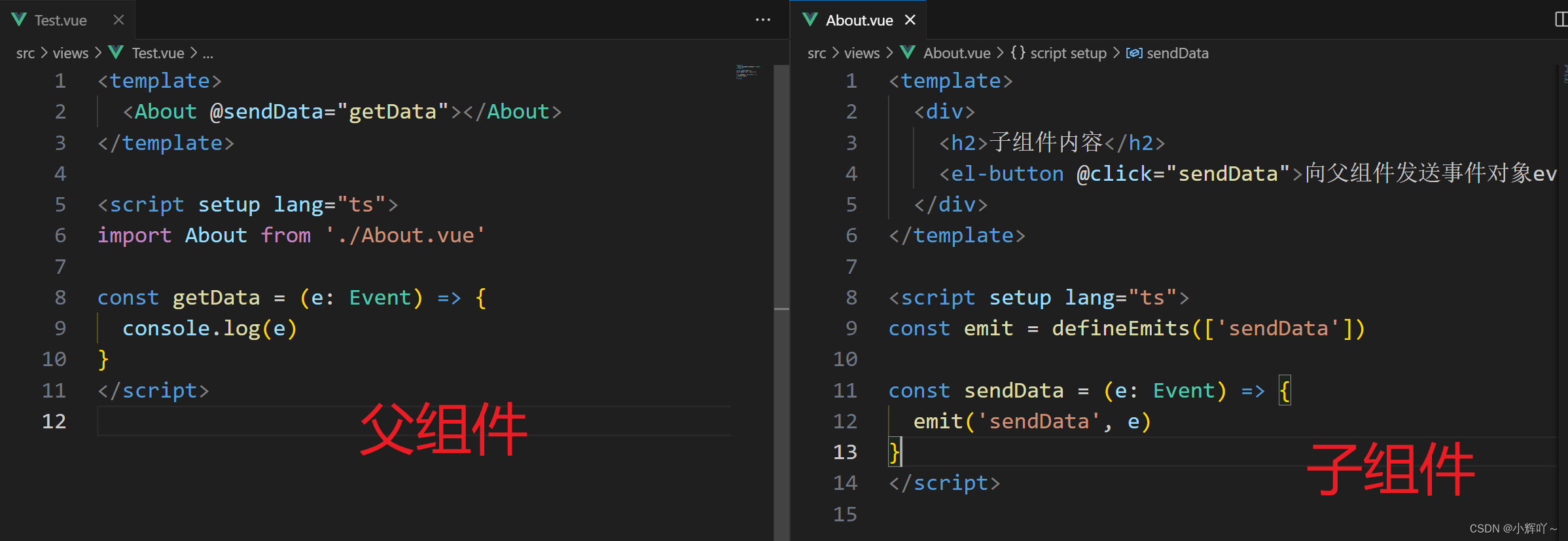Viewport: 1568px width, 541px height.
Task: Click Vue icon in About.vue breadcrumb
Action: tap(908, 52)
